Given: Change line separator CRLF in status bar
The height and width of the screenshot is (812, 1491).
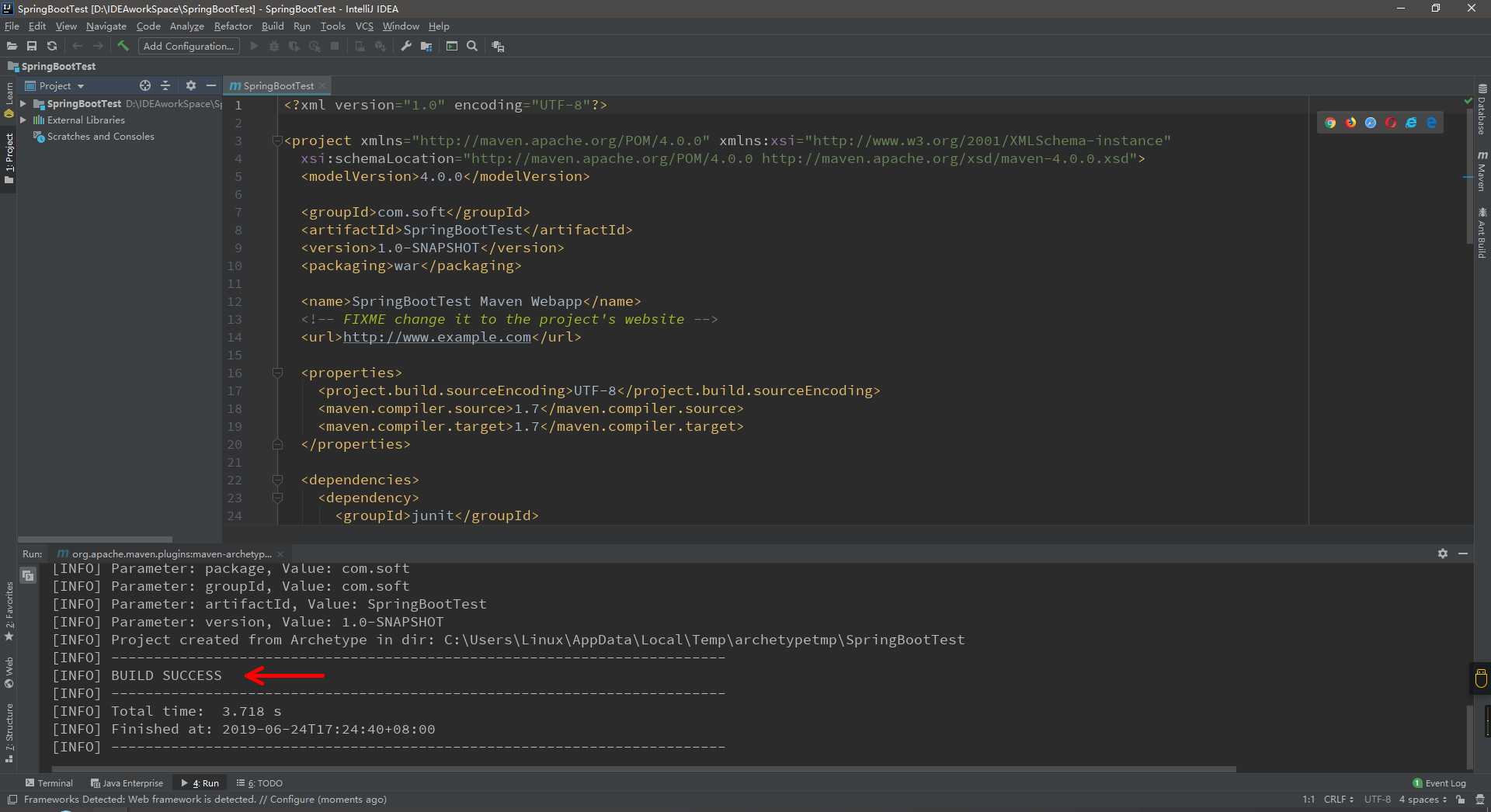Looking at the screenshot, I should pos(1339,800).
